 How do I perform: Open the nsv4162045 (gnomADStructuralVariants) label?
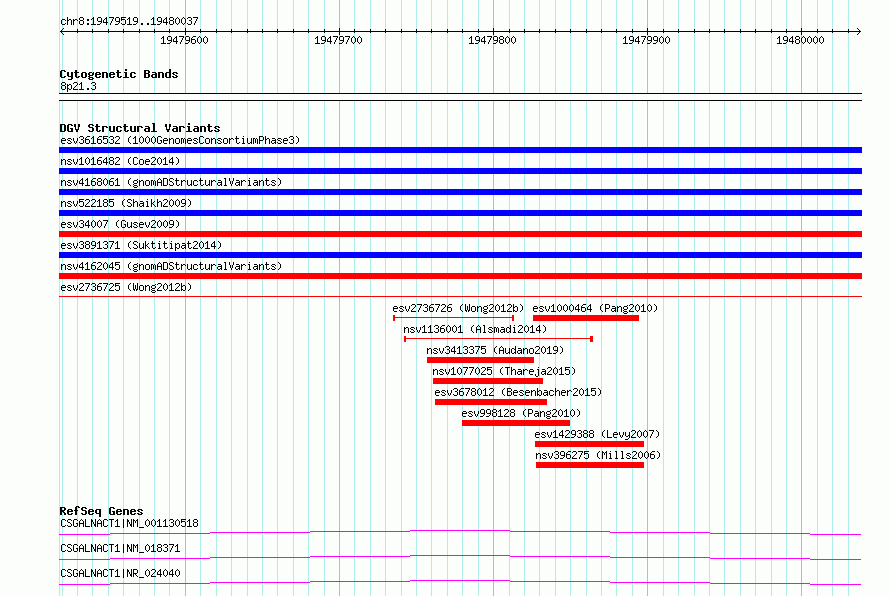click(x=171, y=266)
